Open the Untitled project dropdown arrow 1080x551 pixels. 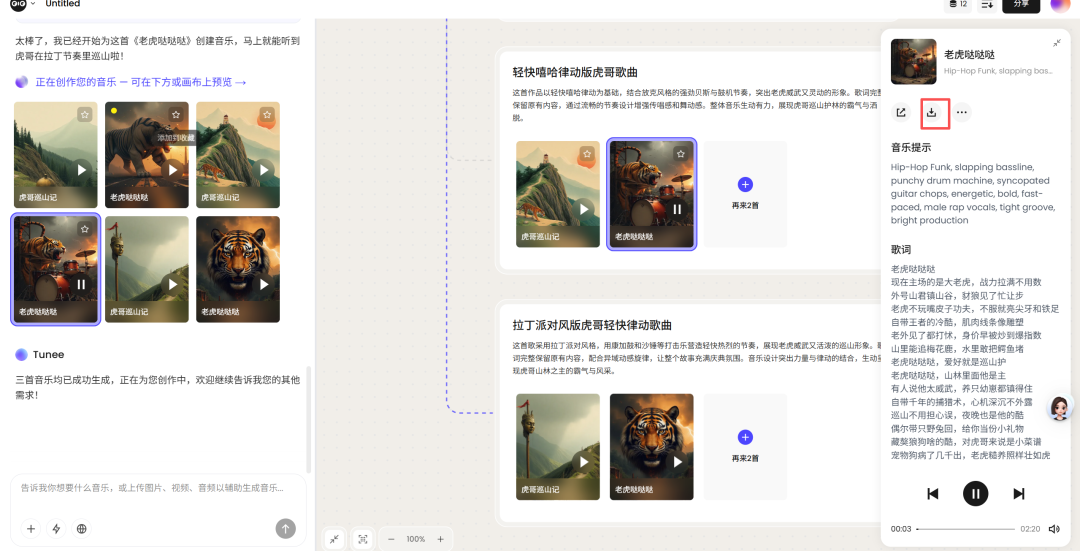pos(33,4)
